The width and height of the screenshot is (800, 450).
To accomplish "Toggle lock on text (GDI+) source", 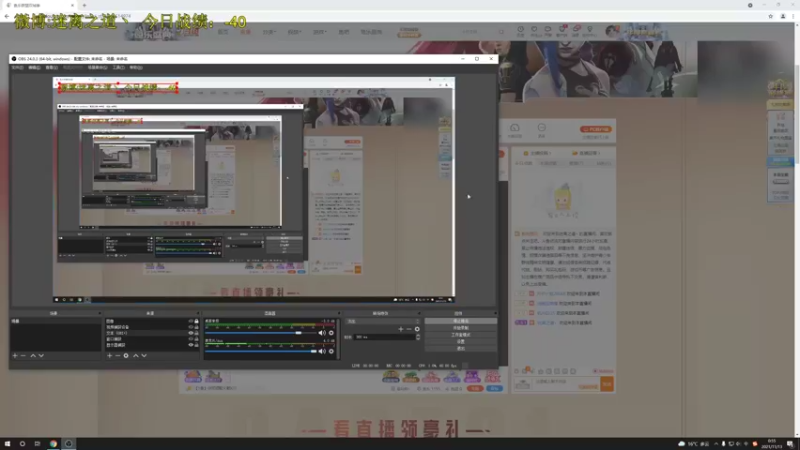I will [x=196, y=333].
